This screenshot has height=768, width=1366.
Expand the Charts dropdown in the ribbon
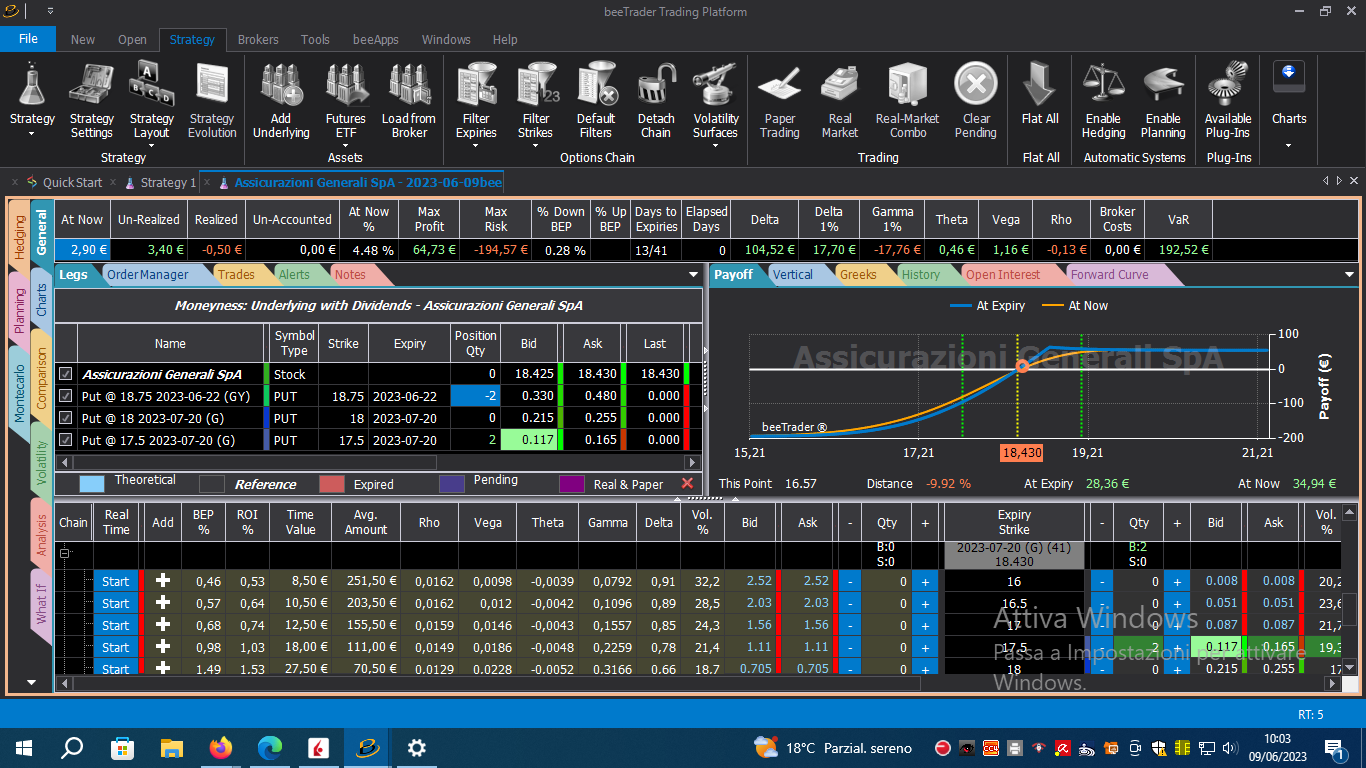pyautogui.click(x=1289, y=145)
